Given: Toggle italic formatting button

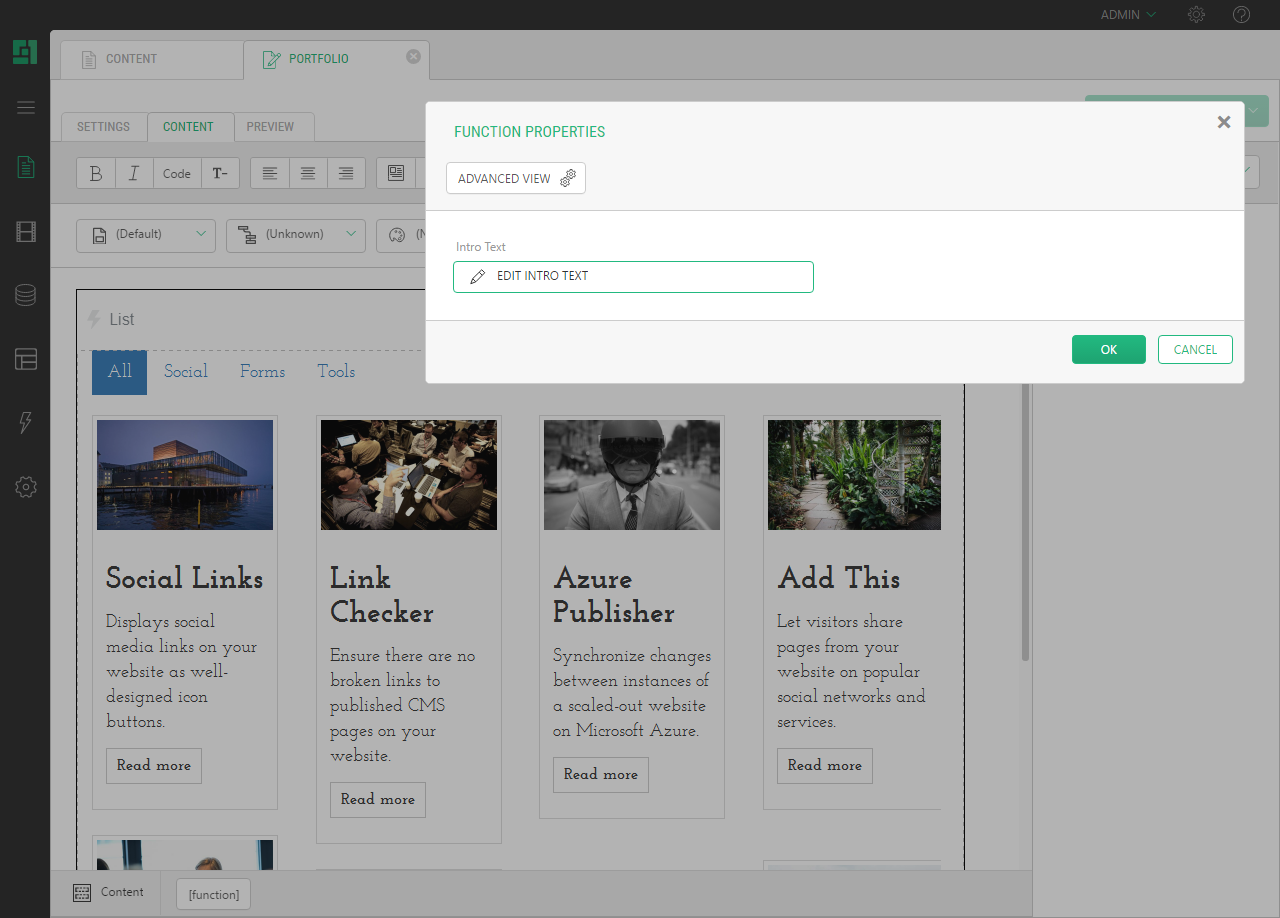Looking at the screenshot, I should tap(134, 173).
